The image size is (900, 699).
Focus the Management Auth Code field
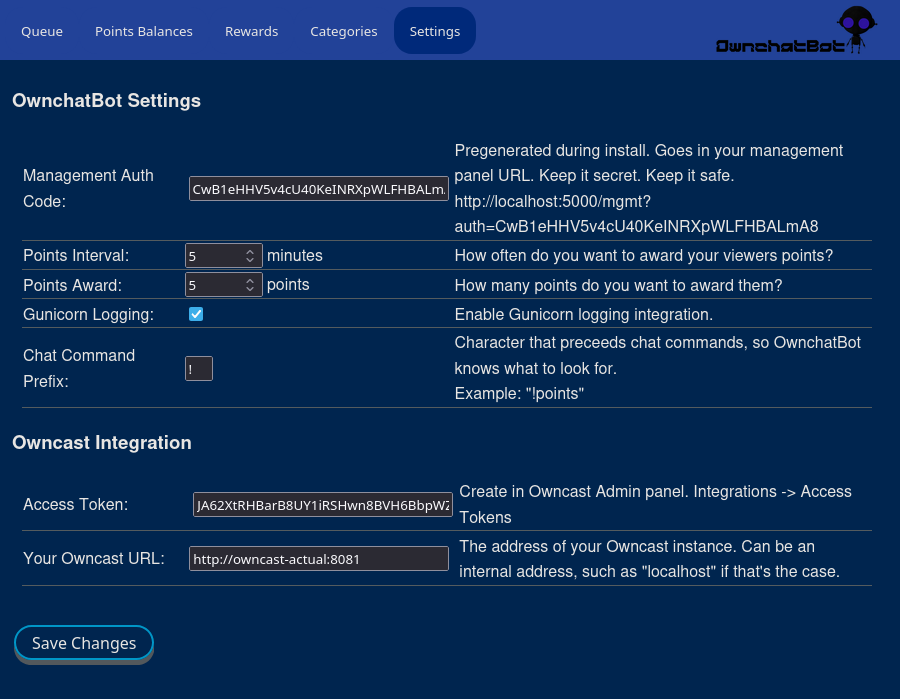[x=319, y=189]
